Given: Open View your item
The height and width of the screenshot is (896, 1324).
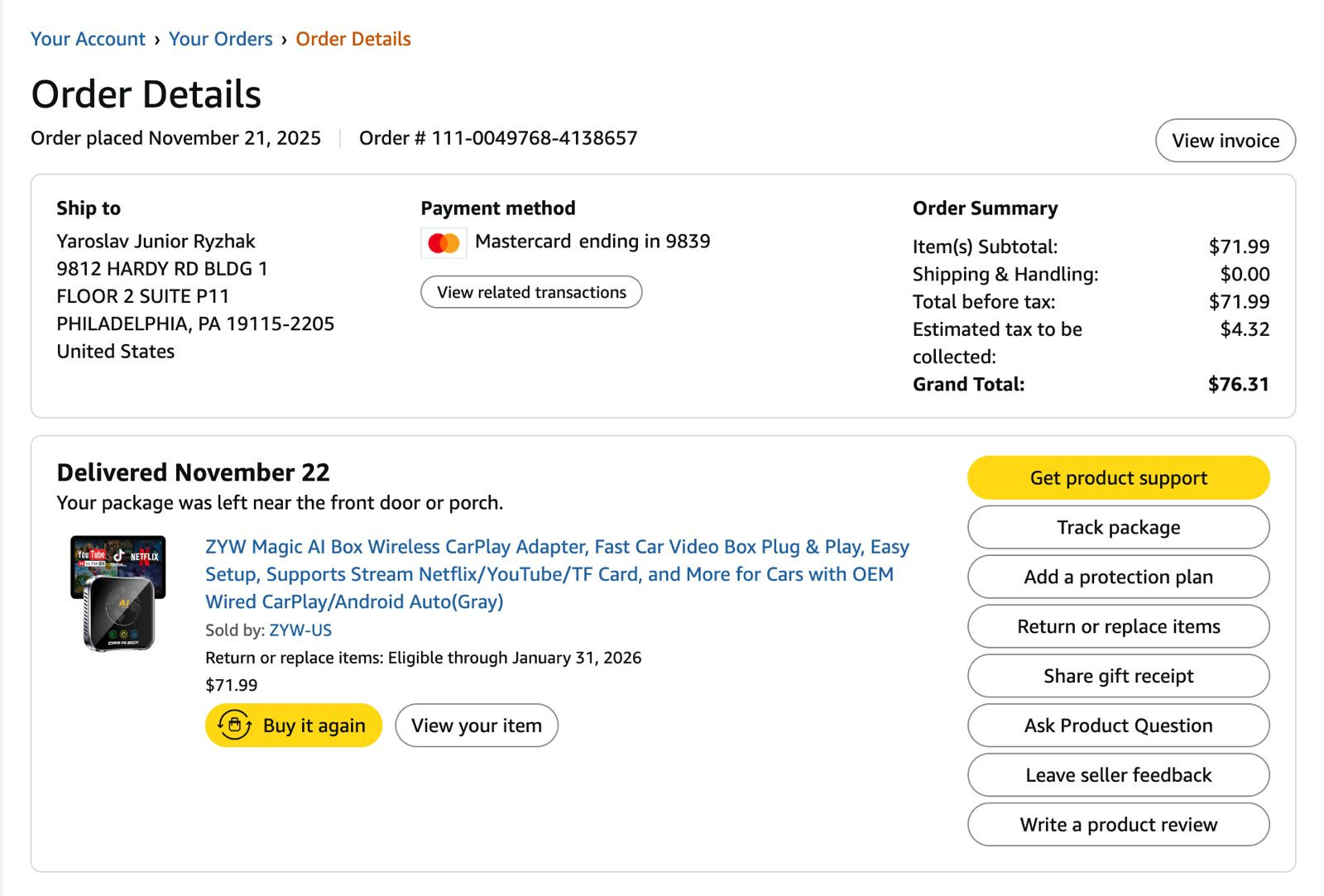Looking at the screenshot, I should click(x=477, y=726).
